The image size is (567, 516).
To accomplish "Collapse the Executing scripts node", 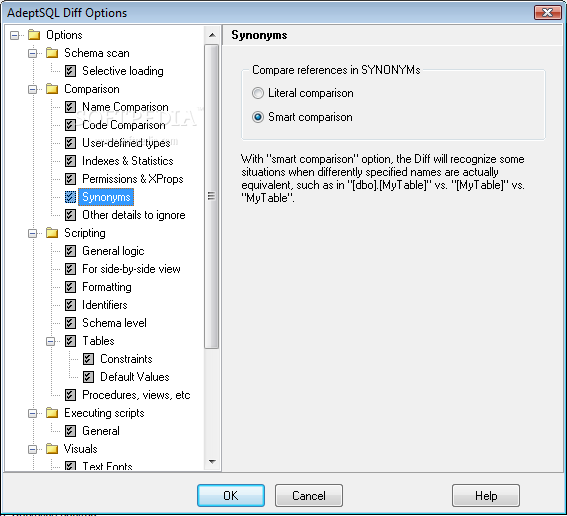I will point(33,413).
